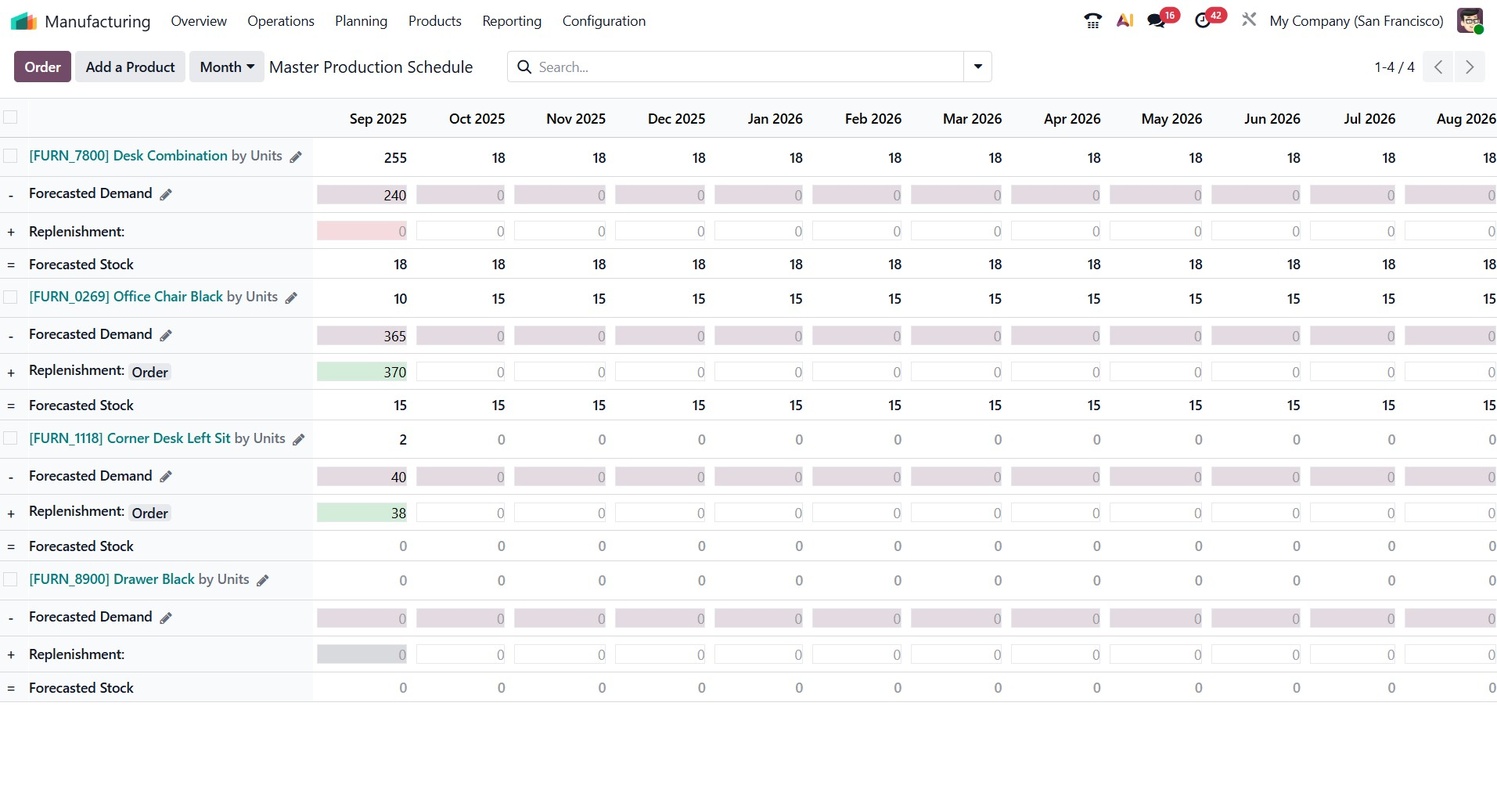Click the Sep 2025 column header

378,118
